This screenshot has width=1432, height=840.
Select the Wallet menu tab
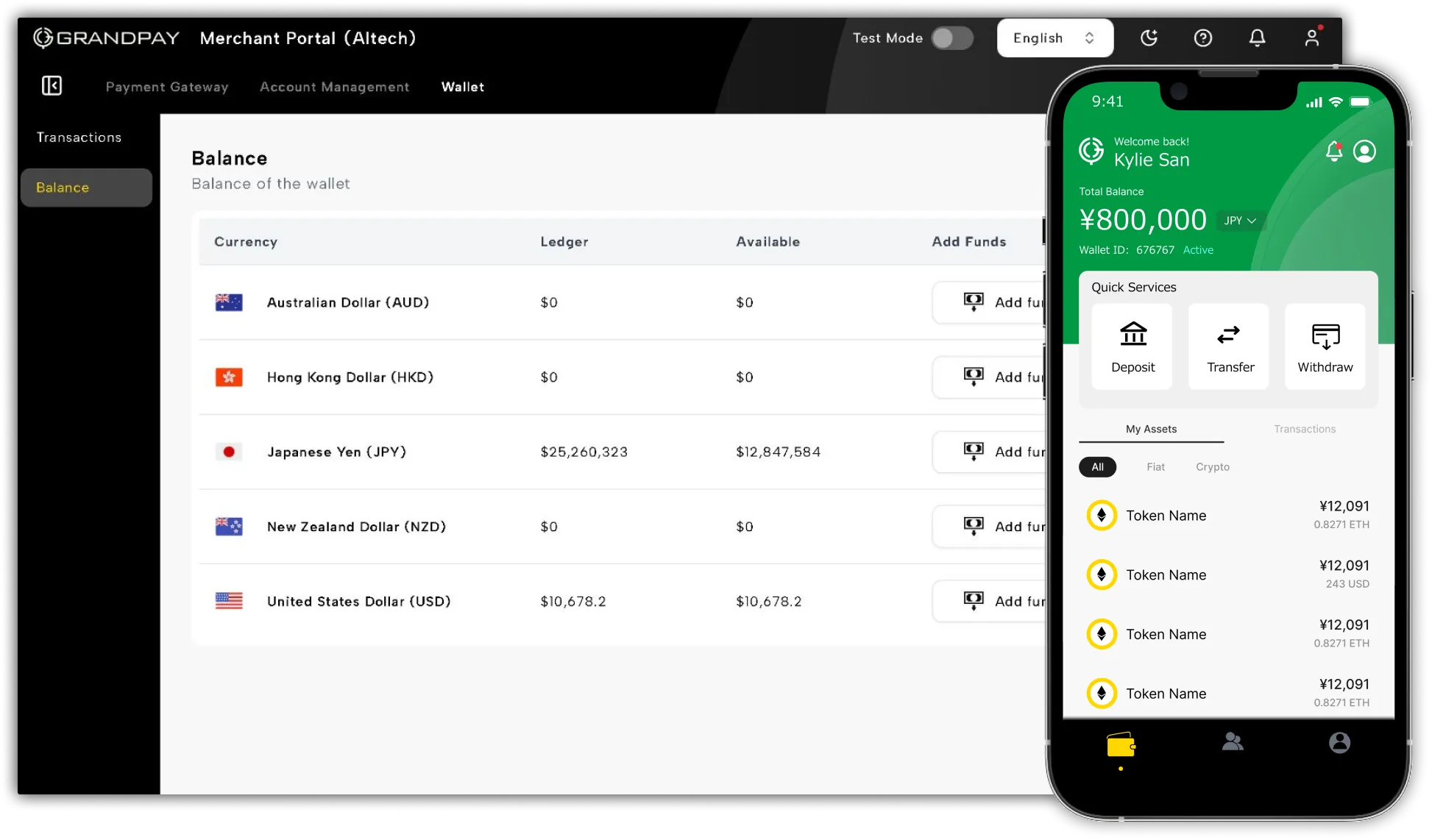(x=463, y=87)
